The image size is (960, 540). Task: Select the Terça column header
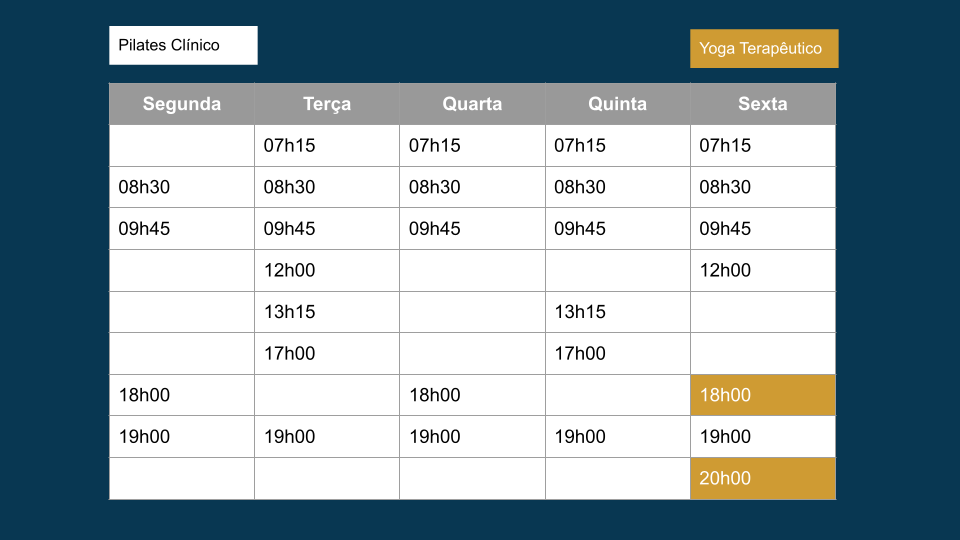327,104
